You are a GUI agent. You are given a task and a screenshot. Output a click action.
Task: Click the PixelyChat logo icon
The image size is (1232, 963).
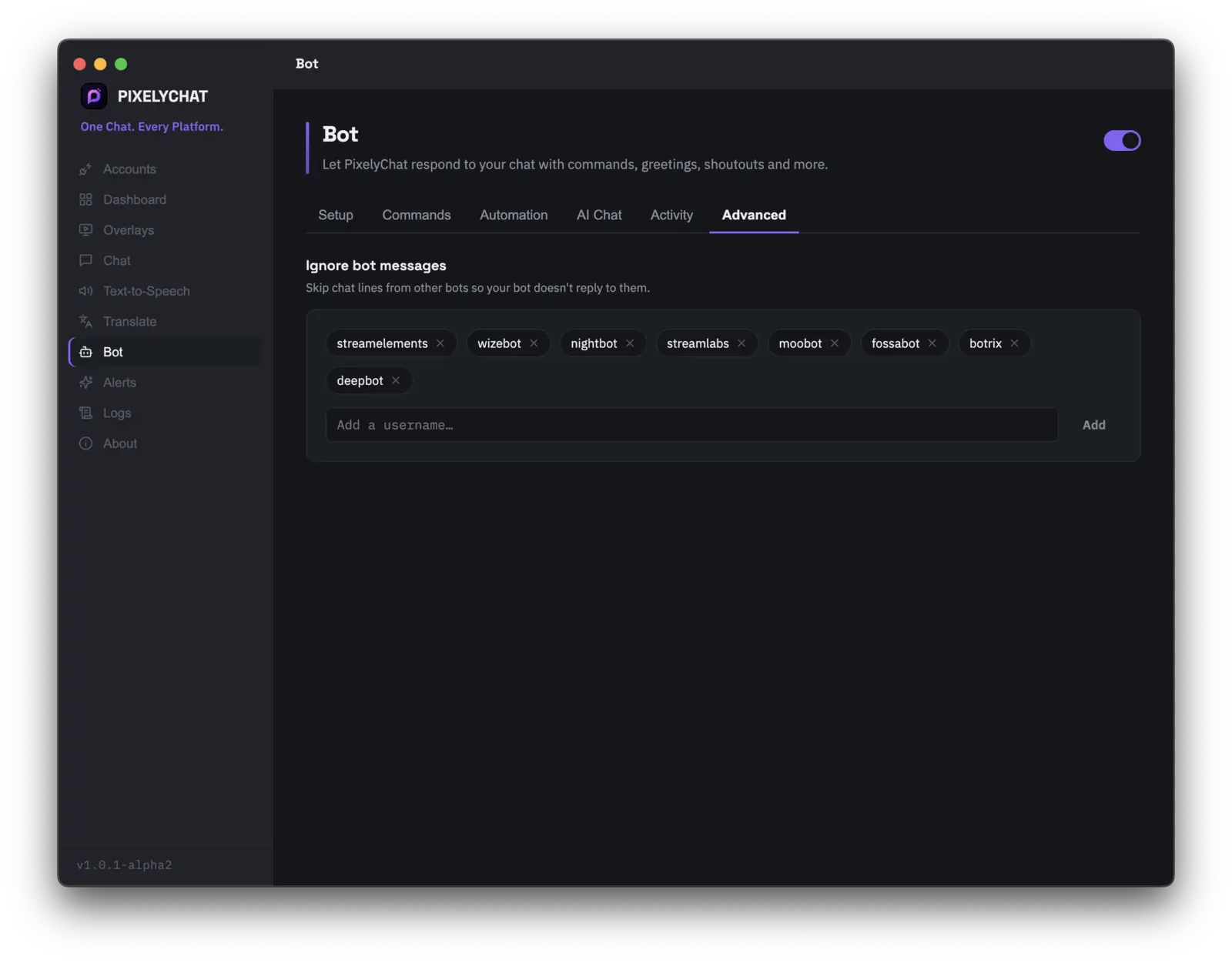(x=94, y=96)
